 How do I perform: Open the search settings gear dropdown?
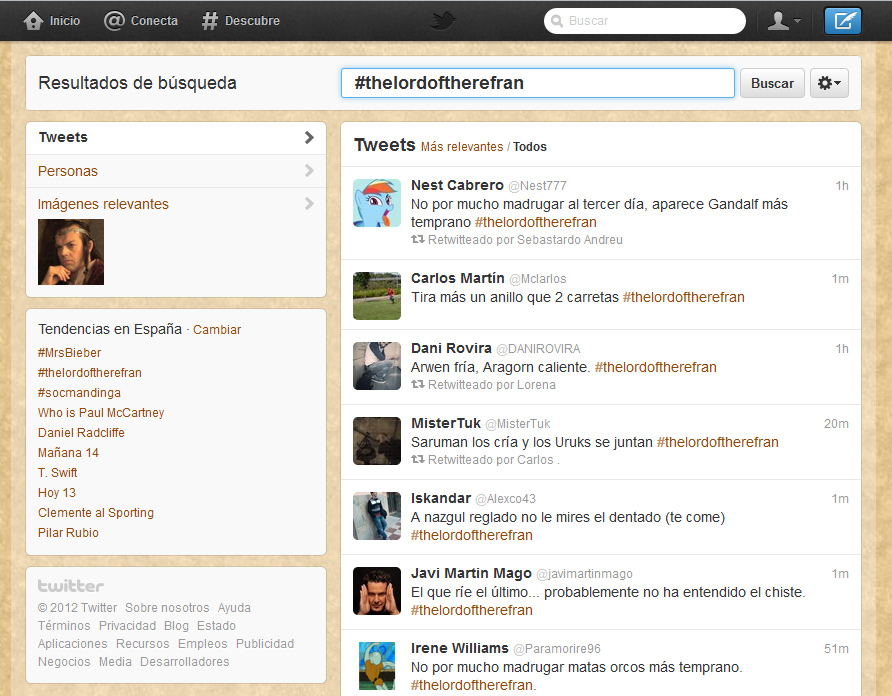pos(829,83)
